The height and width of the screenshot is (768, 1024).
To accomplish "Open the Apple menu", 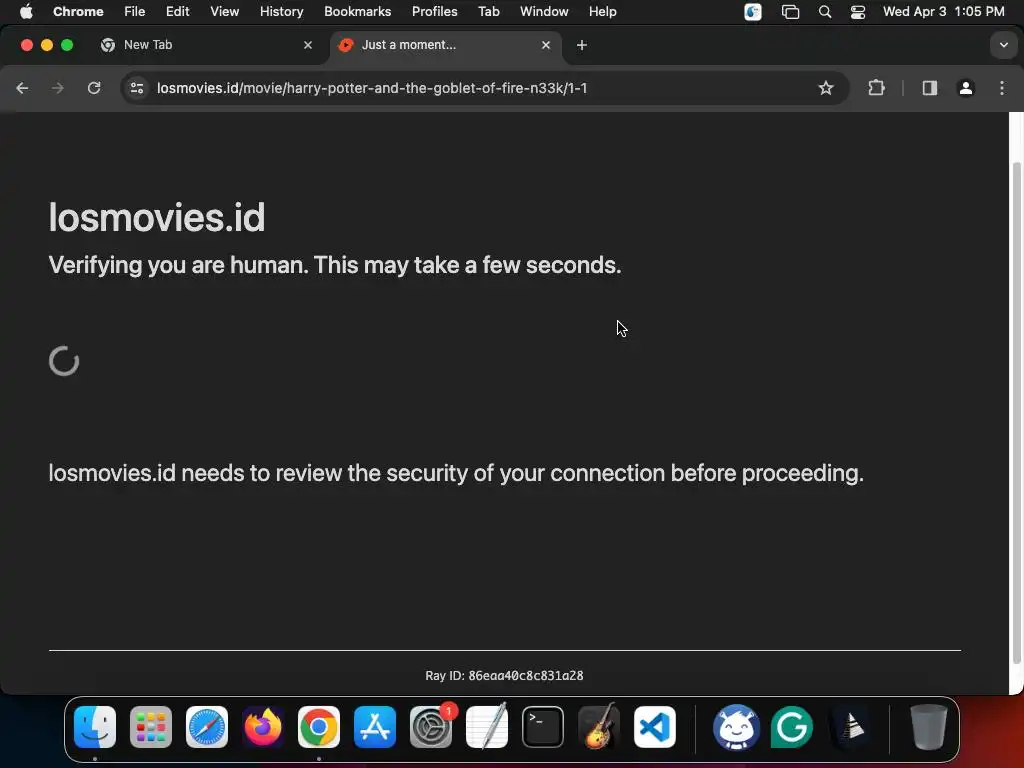I will coord(26,12).
